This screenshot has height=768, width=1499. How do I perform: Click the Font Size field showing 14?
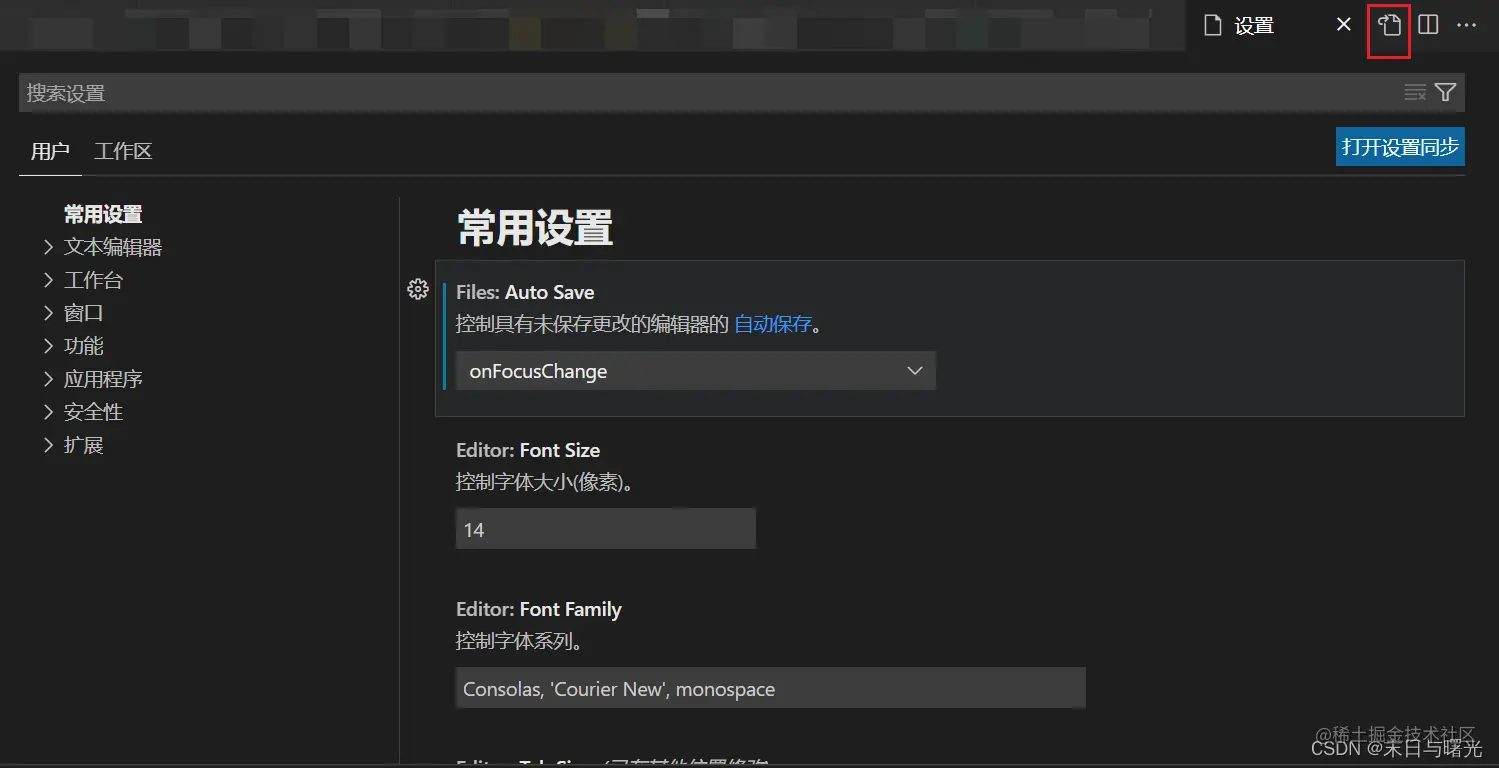point(605,529)
